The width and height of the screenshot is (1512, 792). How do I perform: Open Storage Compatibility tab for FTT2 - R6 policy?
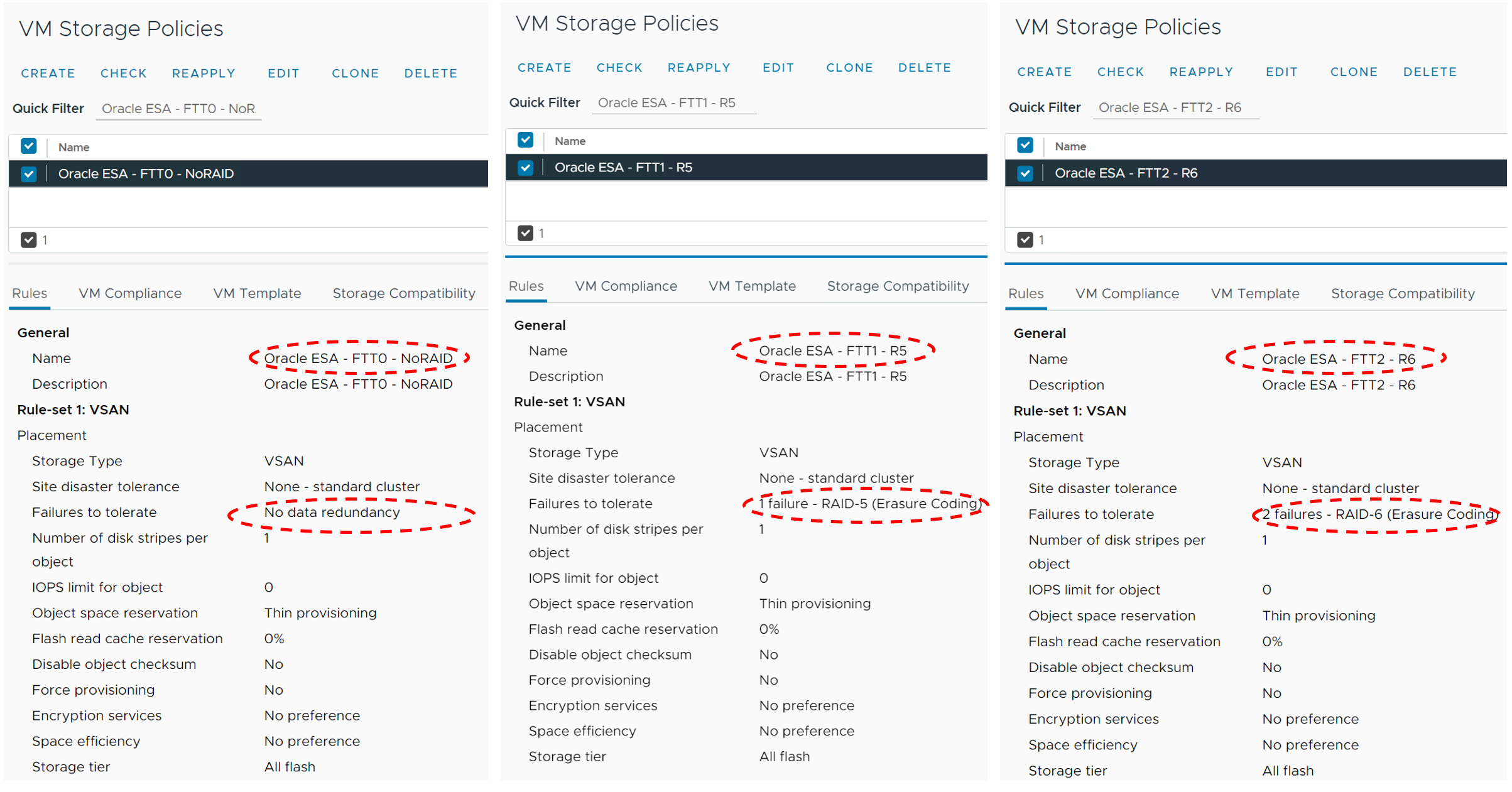[1402, 294]
